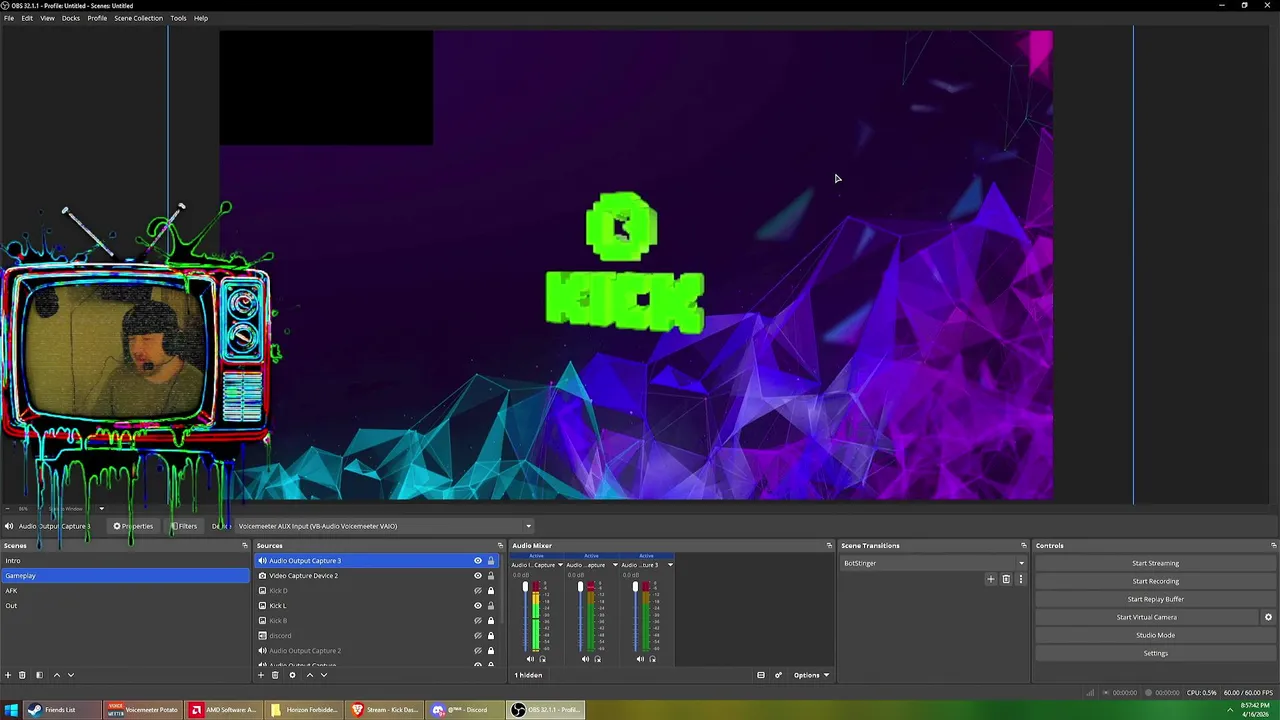The image size is (1280, 720).
Task: Click the Start Recording button
Action: [x=1155, y=581]
